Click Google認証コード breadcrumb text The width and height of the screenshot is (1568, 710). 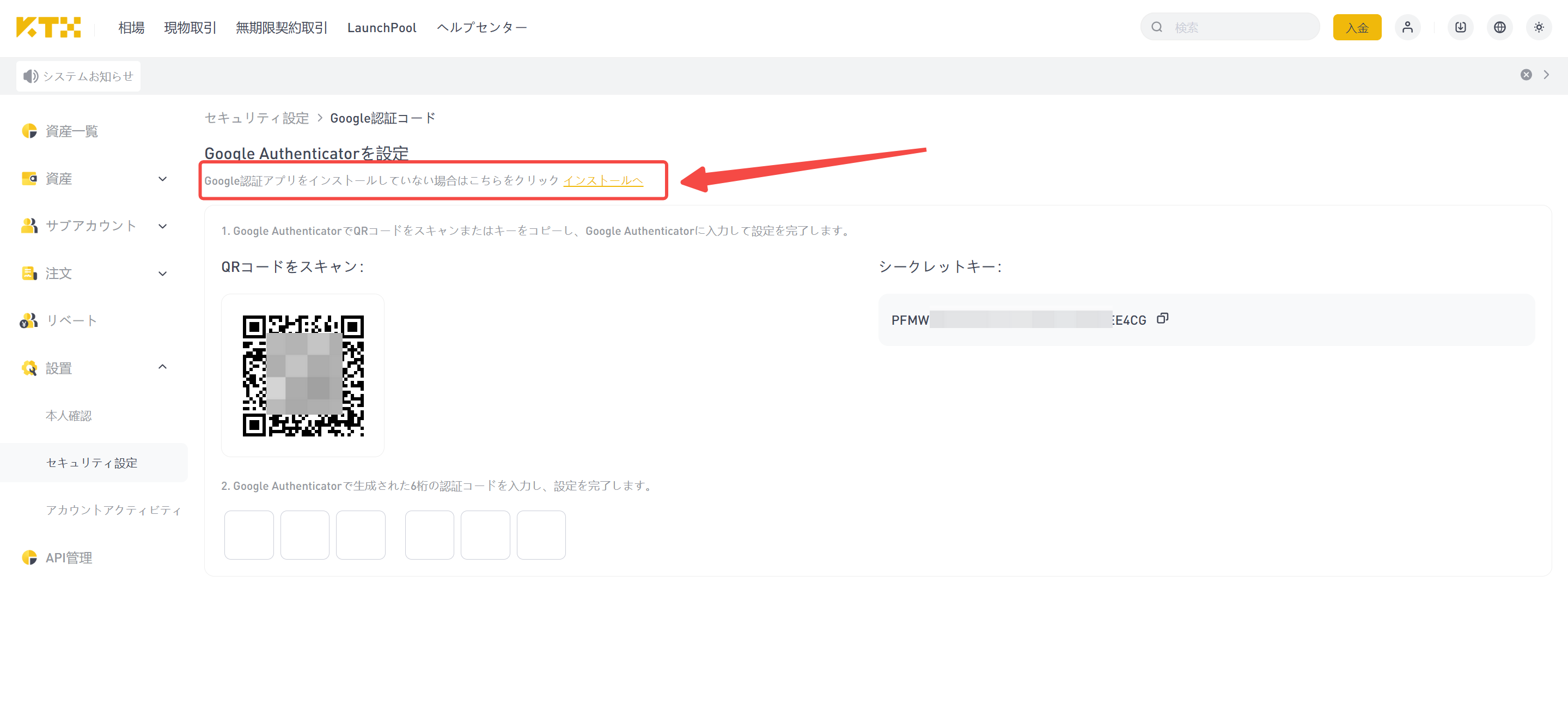383,118
